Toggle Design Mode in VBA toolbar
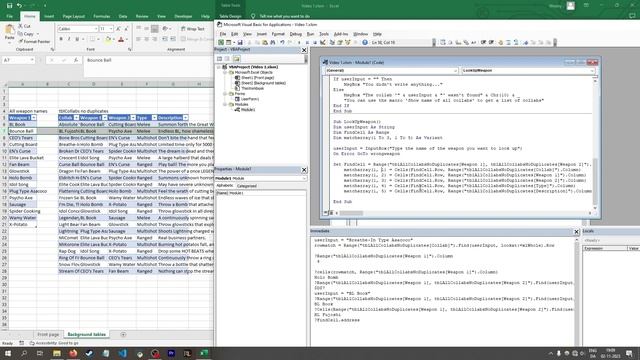 point(323,42)
